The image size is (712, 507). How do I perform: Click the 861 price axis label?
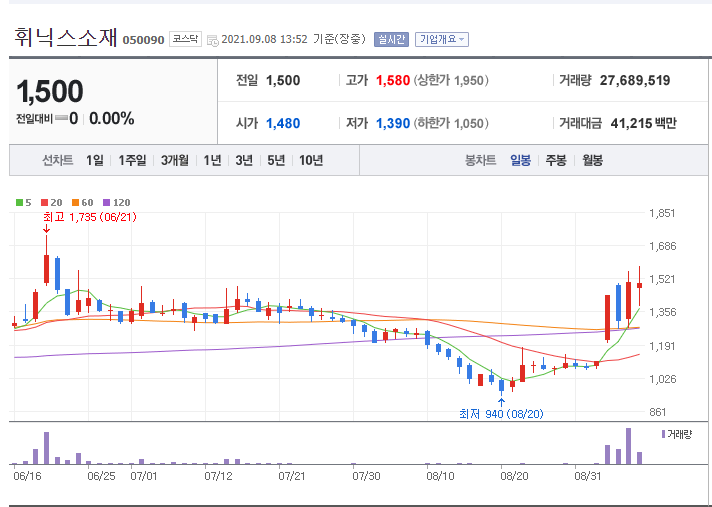(658, 412)
